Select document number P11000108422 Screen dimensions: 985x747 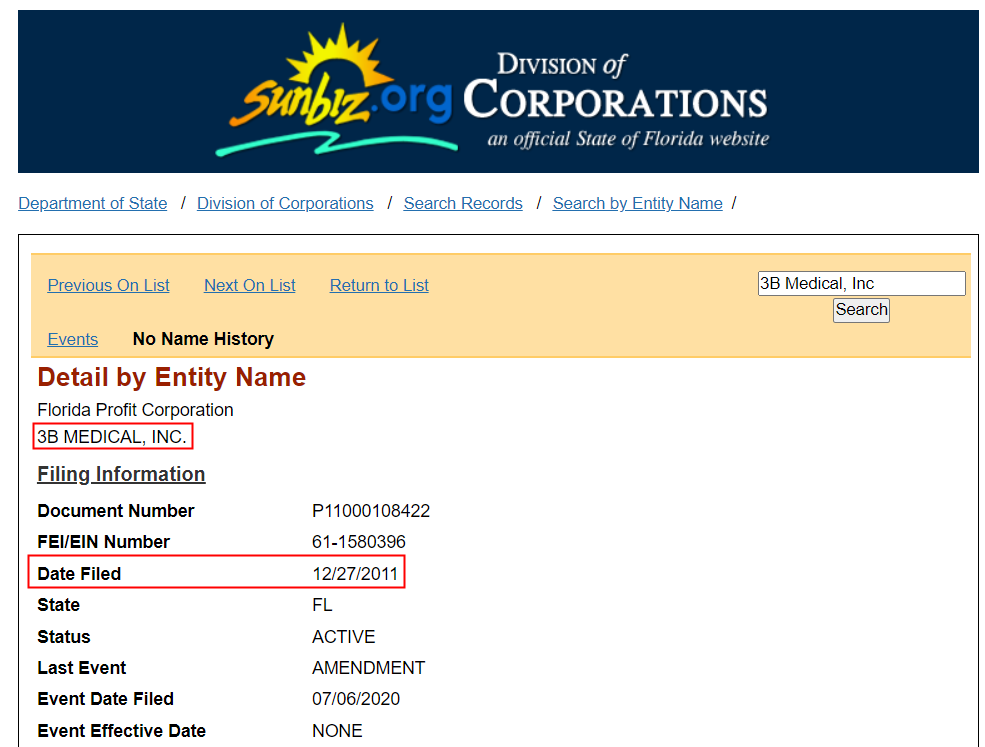[371, 511]
